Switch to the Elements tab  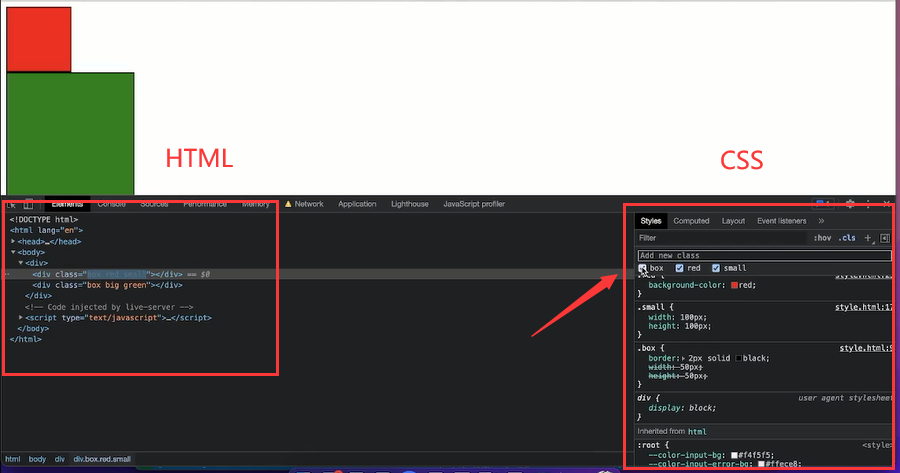tap(67, 204)
